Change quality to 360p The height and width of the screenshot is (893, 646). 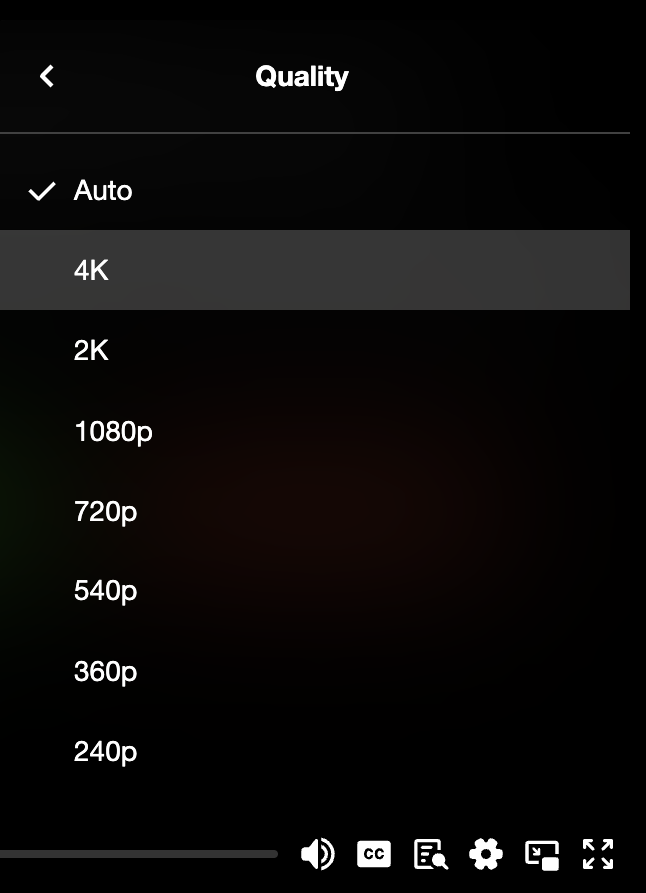[x=105, y=672]
